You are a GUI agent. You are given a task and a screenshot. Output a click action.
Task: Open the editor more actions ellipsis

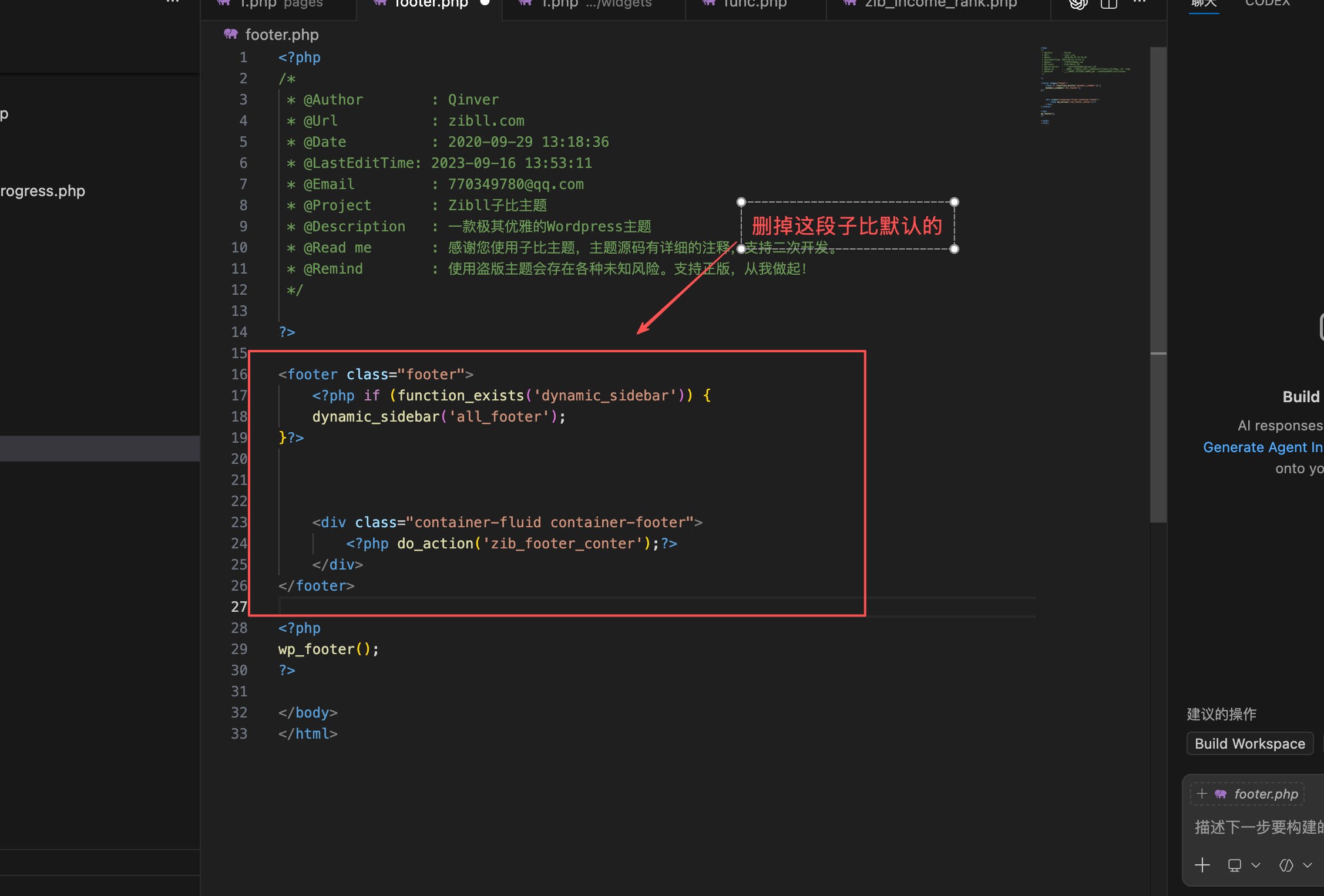(1139, 3)
